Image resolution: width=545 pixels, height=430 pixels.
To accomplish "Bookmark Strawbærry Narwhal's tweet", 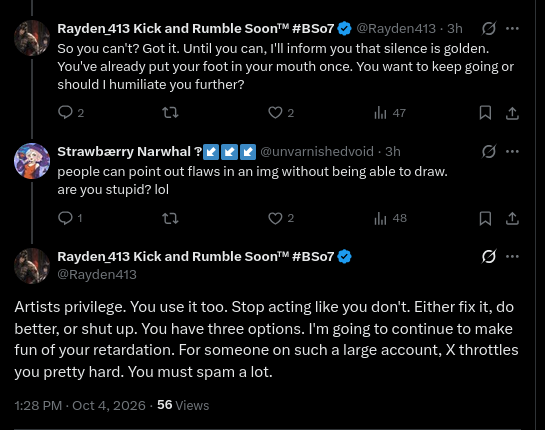I will [x=485, y=218].
